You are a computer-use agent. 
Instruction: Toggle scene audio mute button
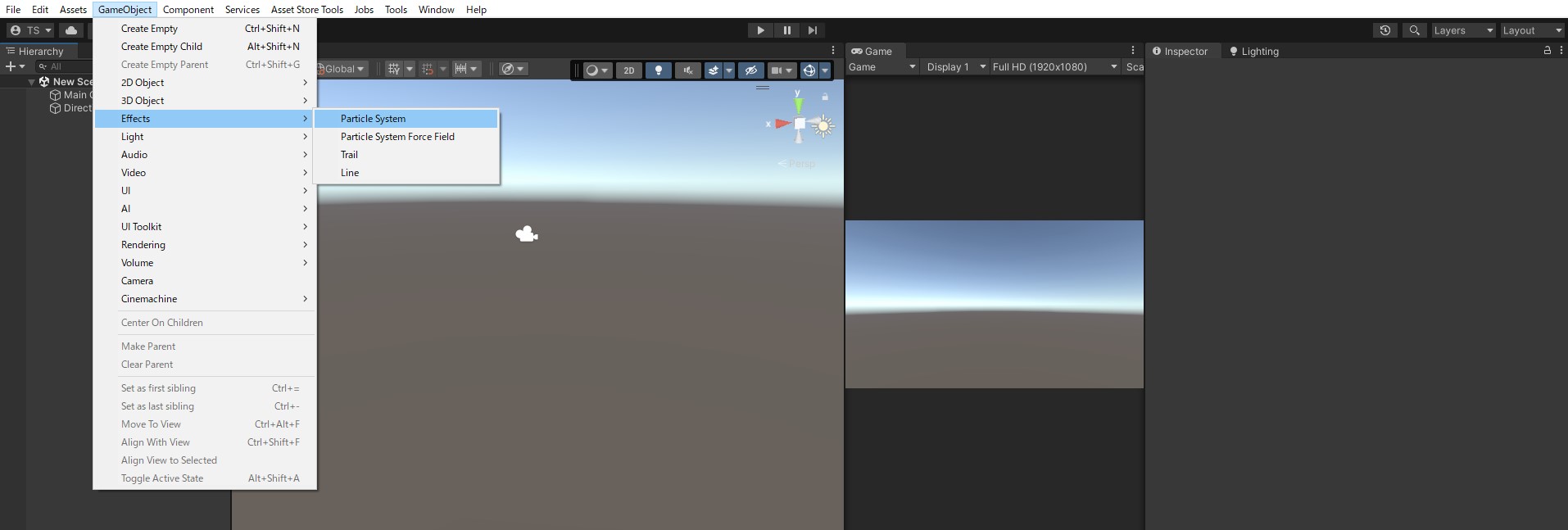pos(687,70)
